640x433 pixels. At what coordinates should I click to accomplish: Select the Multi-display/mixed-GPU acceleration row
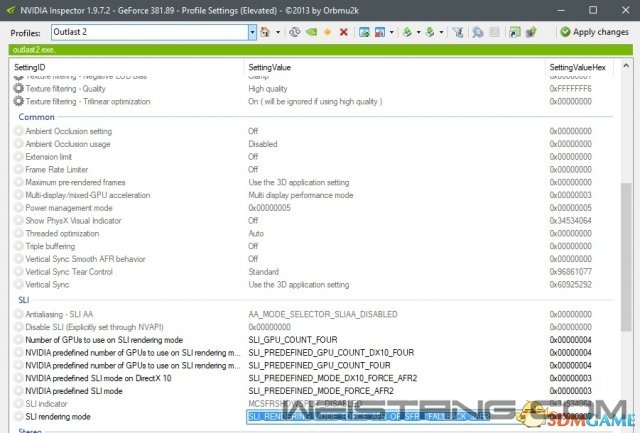point(313,195)
